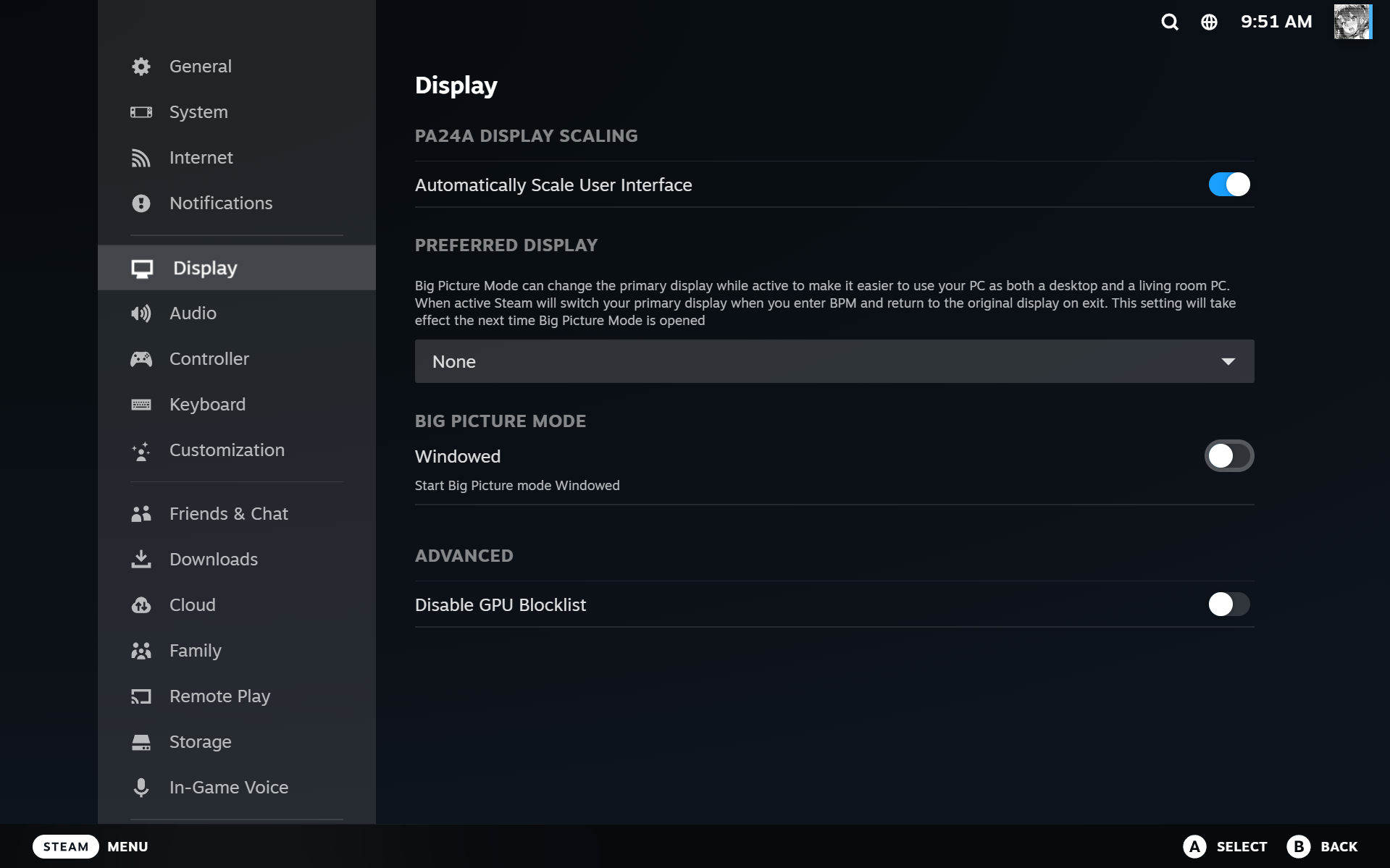Image resolution: width=1390 pixels, height=868 pixels.
Task: Click the Audio speaker icon
Action: point(141,313)
